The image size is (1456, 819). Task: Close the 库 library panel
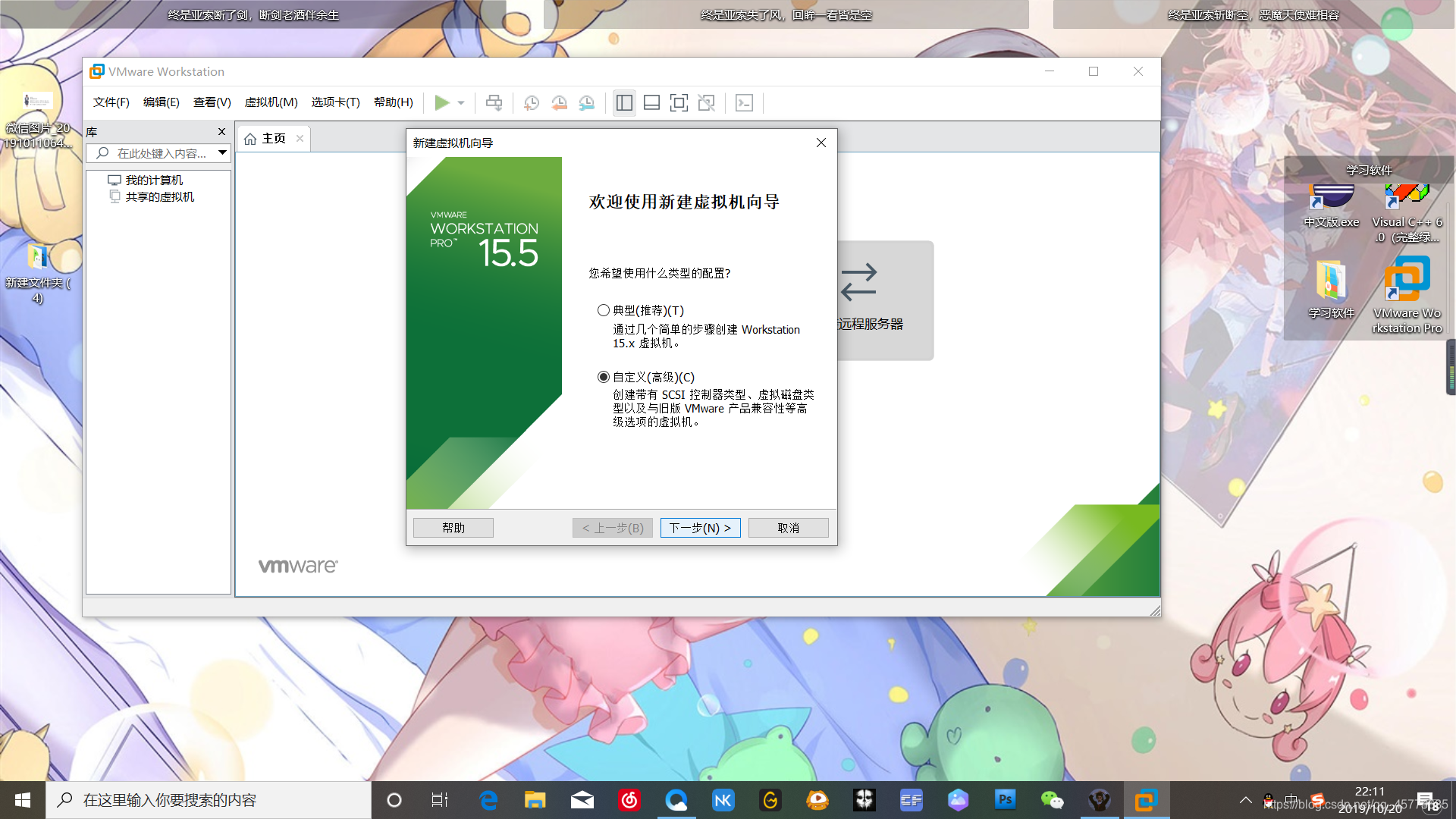point(221,132)
